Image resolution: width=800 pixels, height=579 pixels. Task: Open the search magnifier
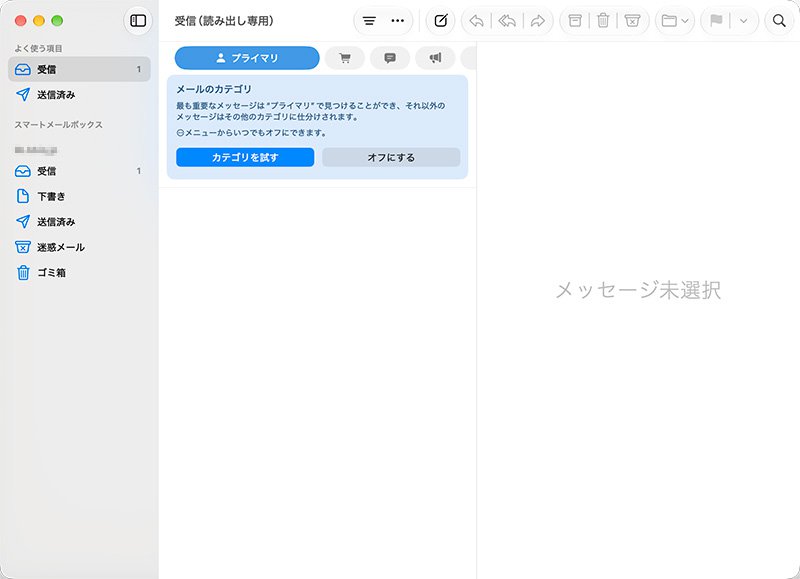point(779,21)
